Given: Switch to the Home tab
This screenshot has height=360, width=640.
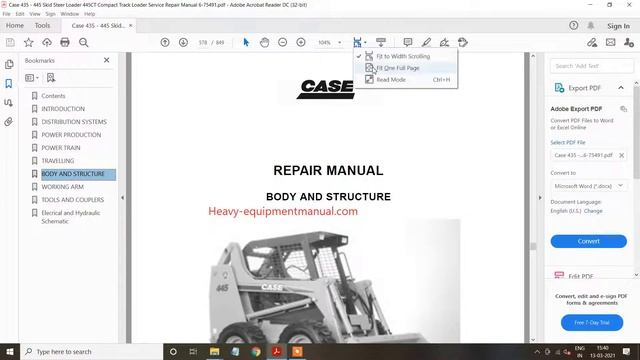Looking at the screenshot, I should pos(15,25).
